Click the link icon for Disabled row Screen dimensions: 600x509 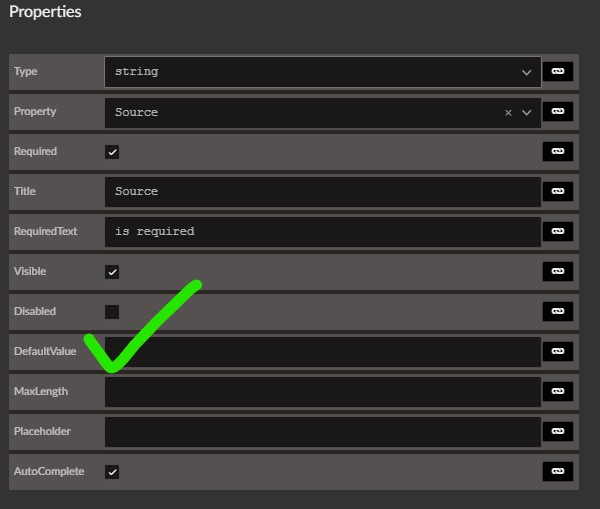coord(558,312)
